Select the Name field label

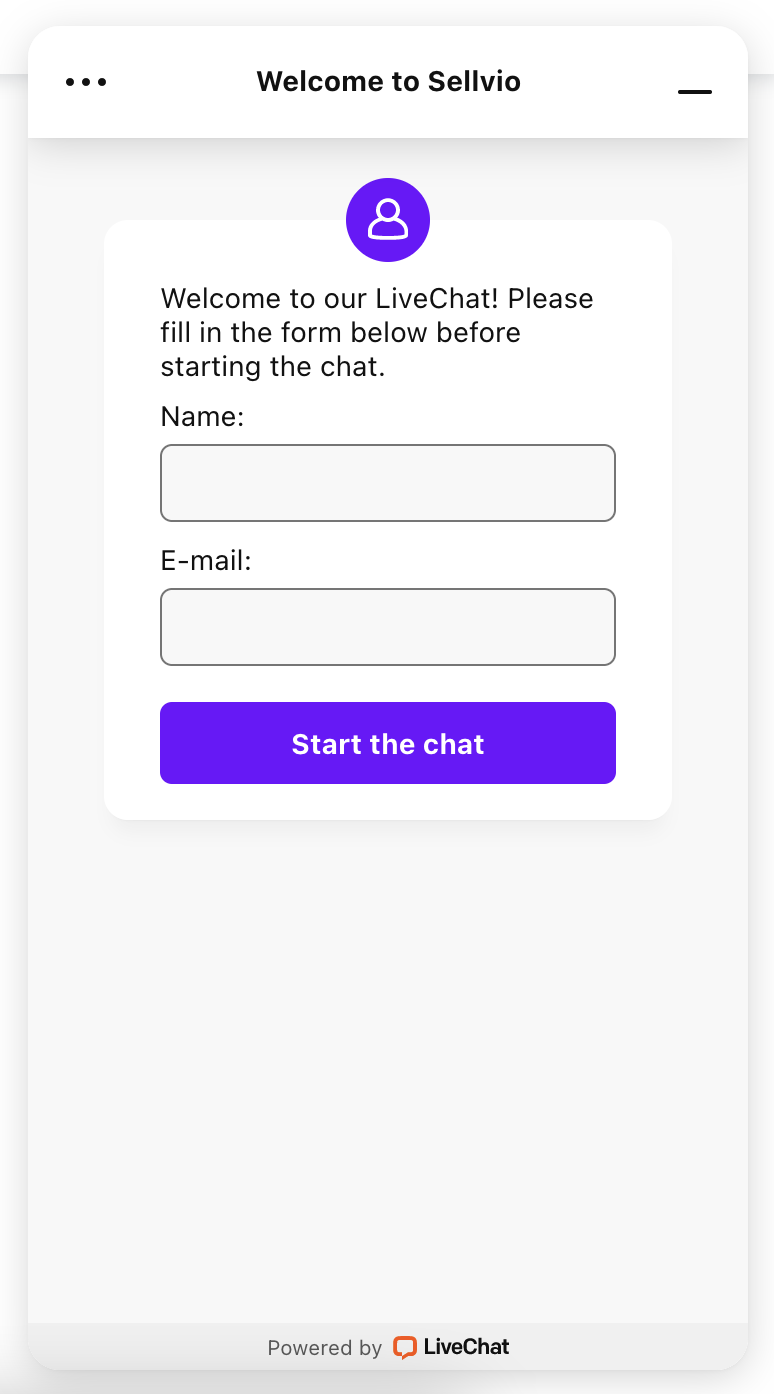202,416
